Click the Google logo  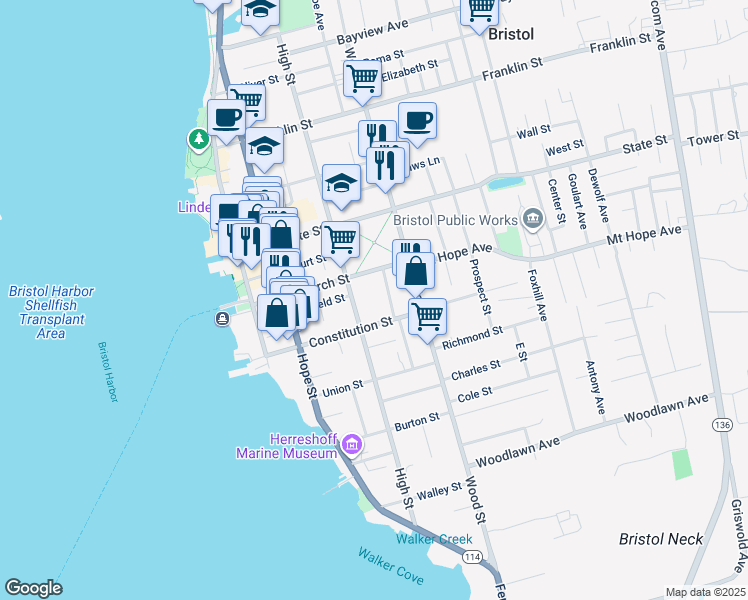click(33, 588)
